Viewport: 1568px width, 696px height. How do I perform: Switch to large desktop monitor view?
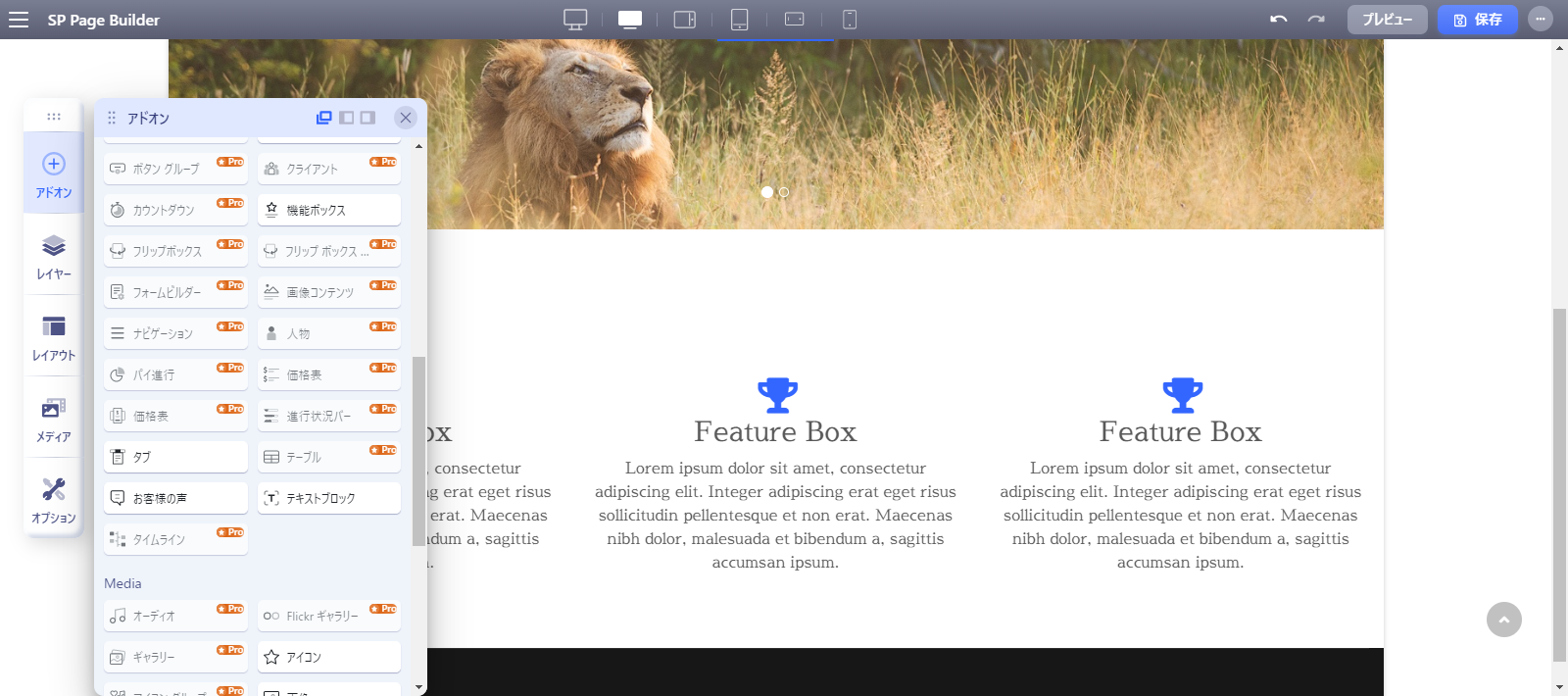(575, 20)
